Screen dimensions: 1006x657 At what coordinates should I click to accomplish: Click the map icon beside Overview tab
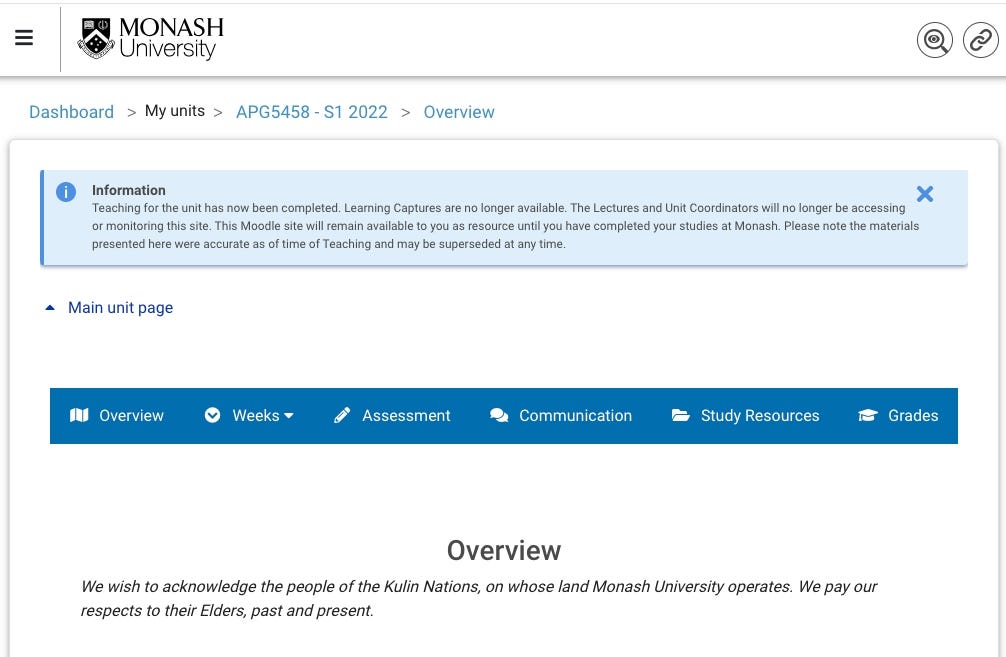(x=79, y=415)
